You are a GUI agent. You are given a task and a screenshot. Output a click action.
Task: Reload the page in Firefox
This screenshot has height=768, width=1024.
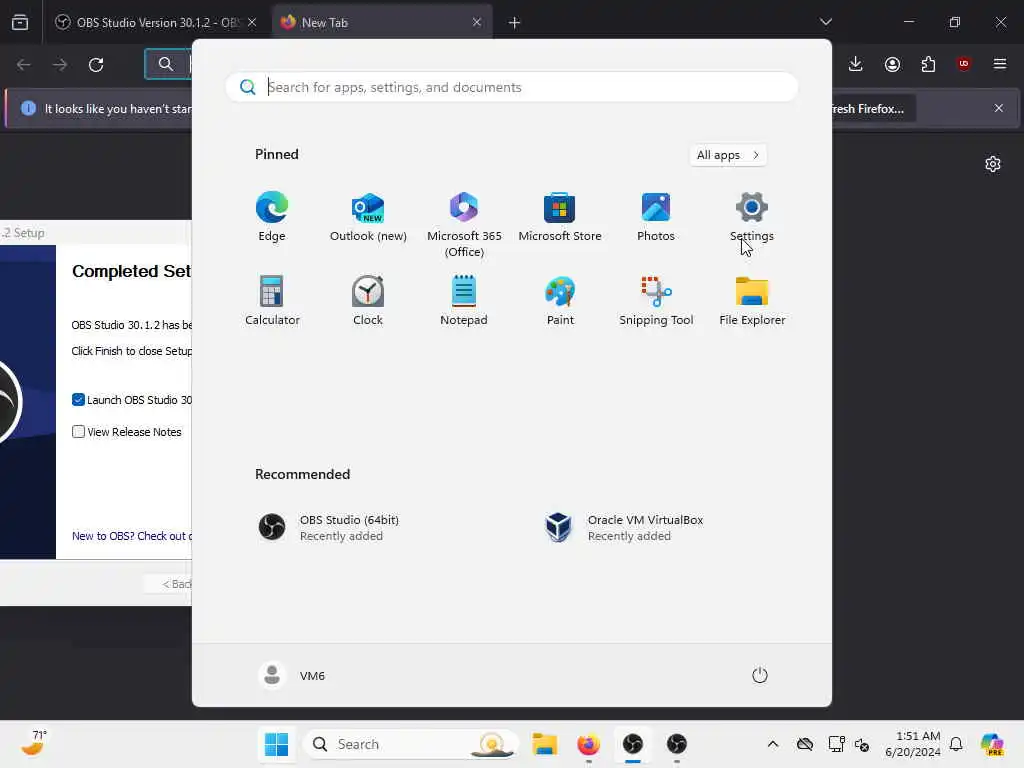pos(96,65)
